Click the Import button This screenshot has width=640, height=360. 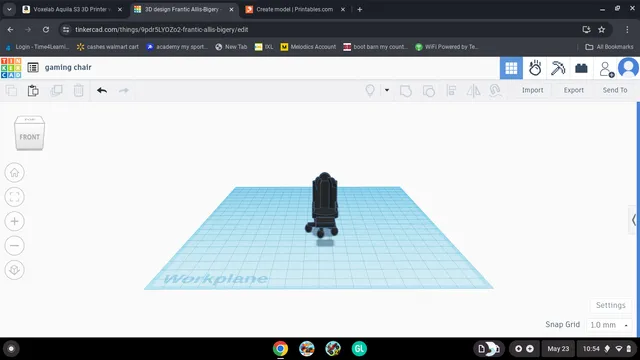coord(532,90)
